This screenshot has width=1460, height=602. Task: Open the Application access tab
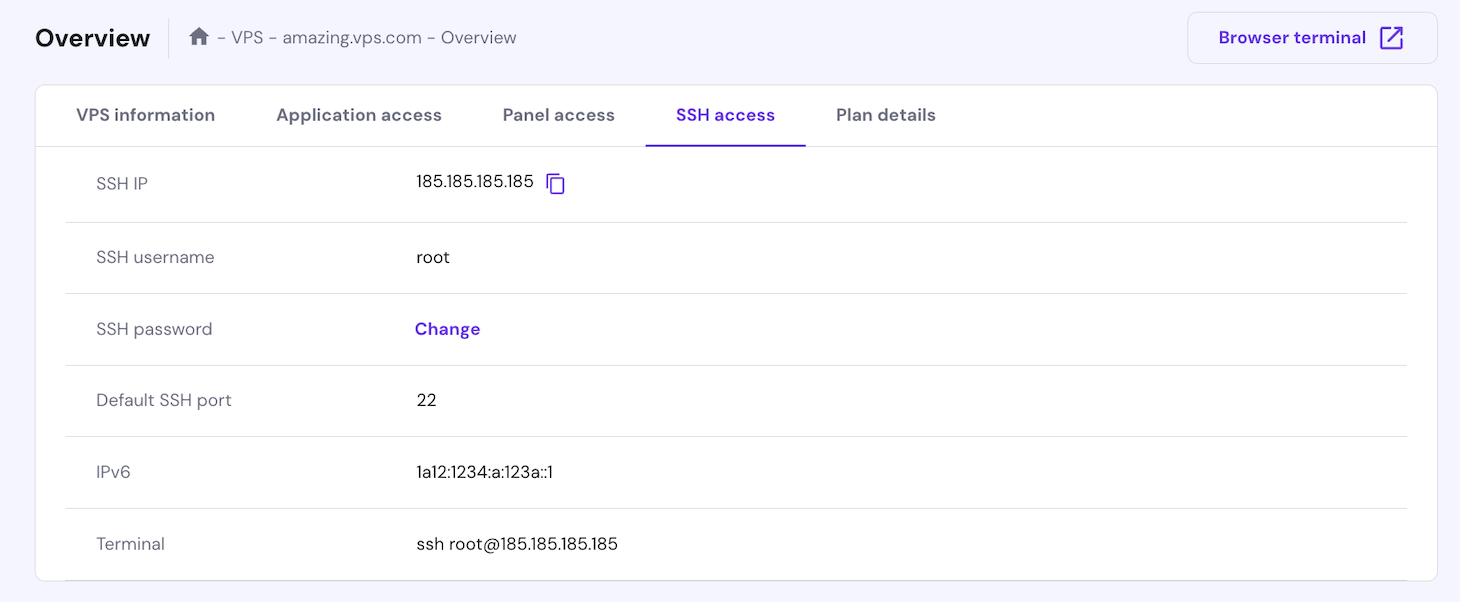358,115
